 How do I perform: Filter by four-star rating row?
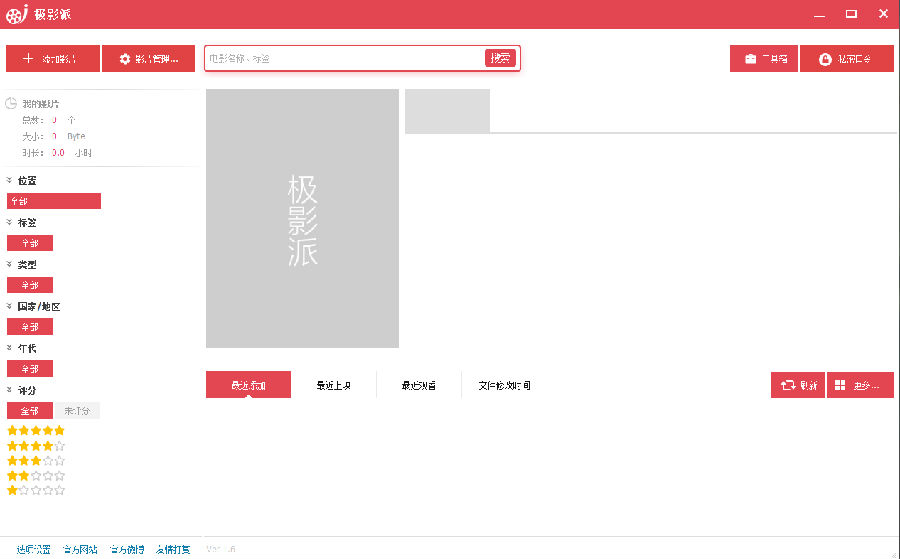coord(36,445)
